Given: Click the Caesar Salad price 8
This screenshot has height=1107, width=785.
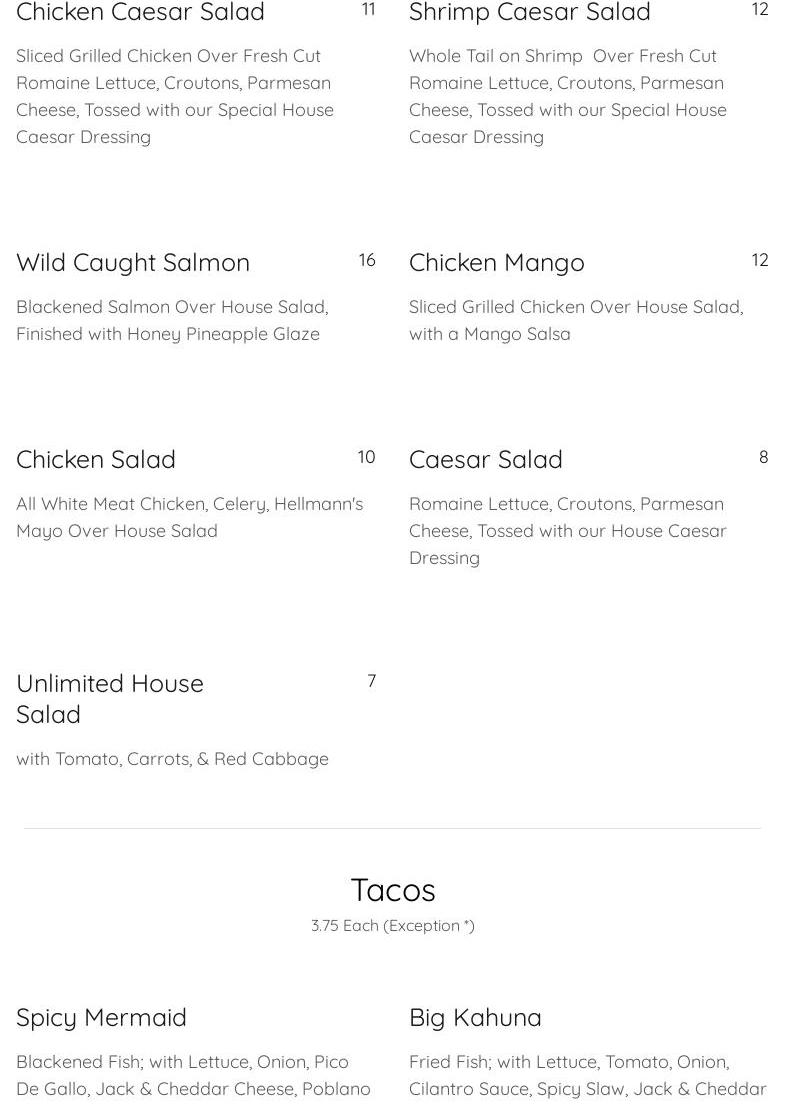Looking at the screenshot, I should [x=763, y=457].
